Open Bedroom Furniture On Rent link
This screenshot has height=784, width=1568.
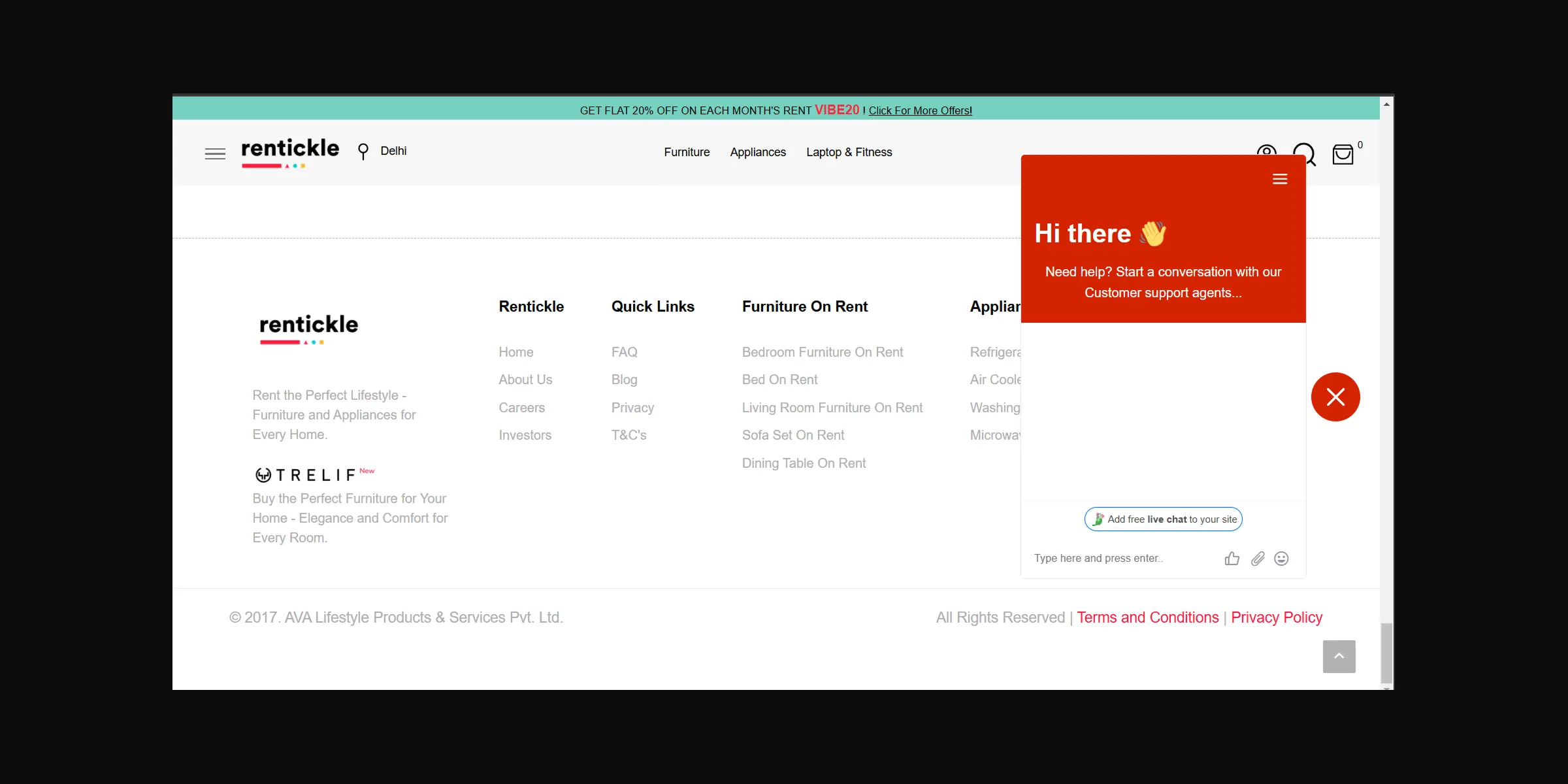(822, 352)
